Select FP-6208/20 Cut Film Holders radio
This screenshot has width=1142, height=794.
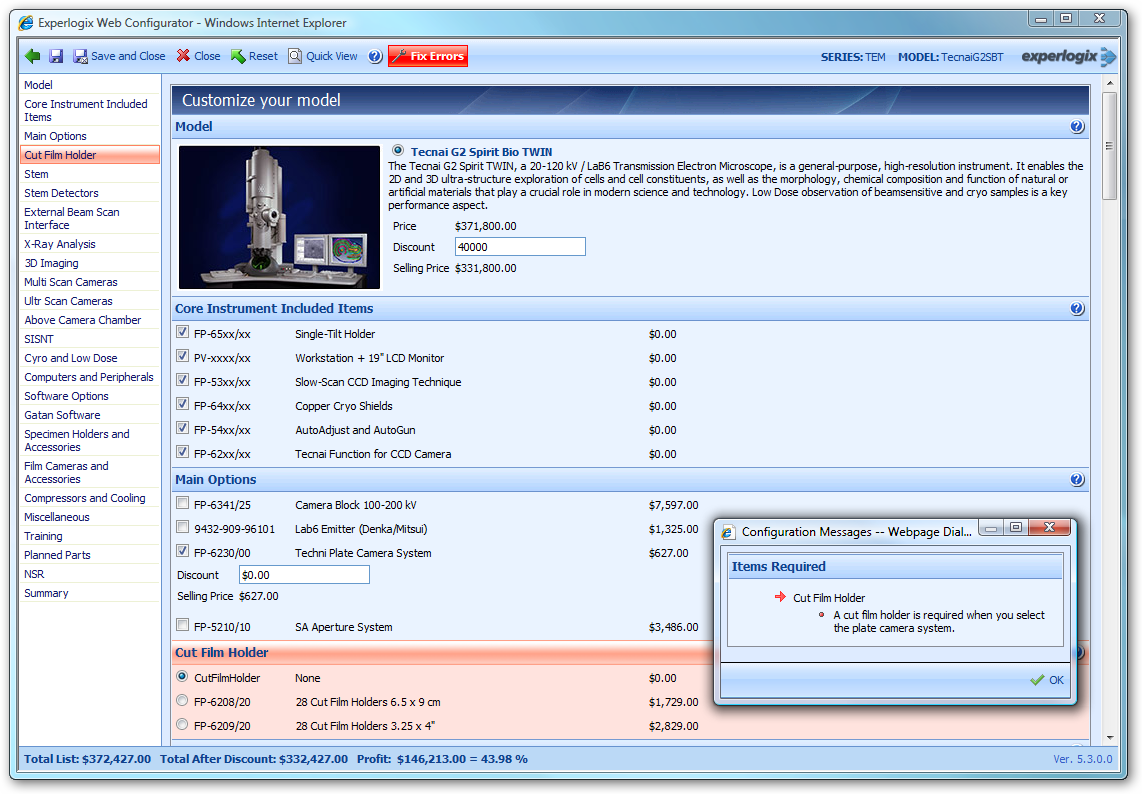[182, 701]
